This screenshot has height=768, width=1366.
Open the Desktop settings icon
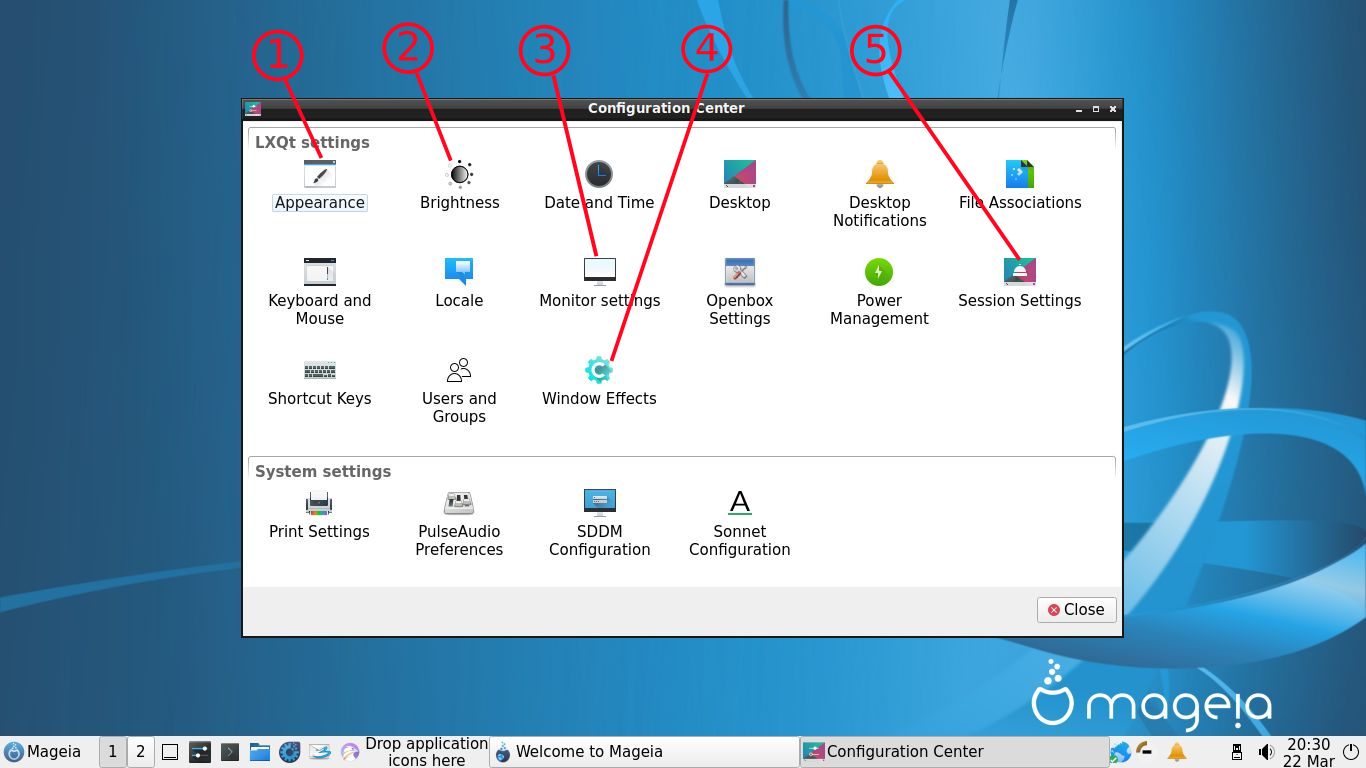pyautogui.click(x=740, y=174)
